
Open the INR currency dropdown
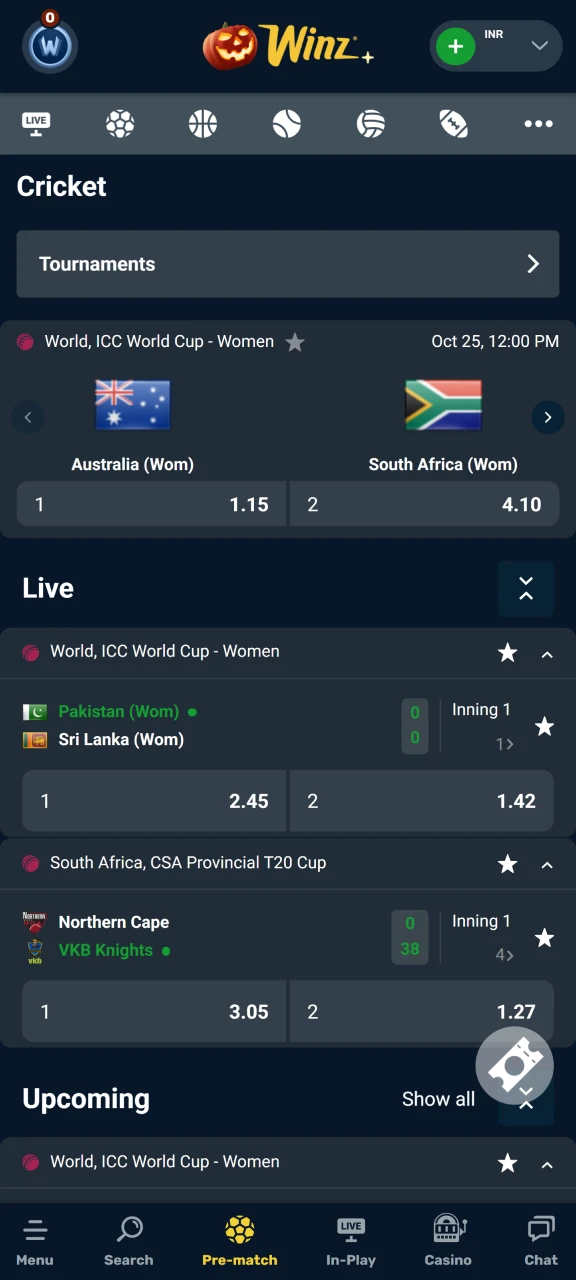[x=539, y=46]
